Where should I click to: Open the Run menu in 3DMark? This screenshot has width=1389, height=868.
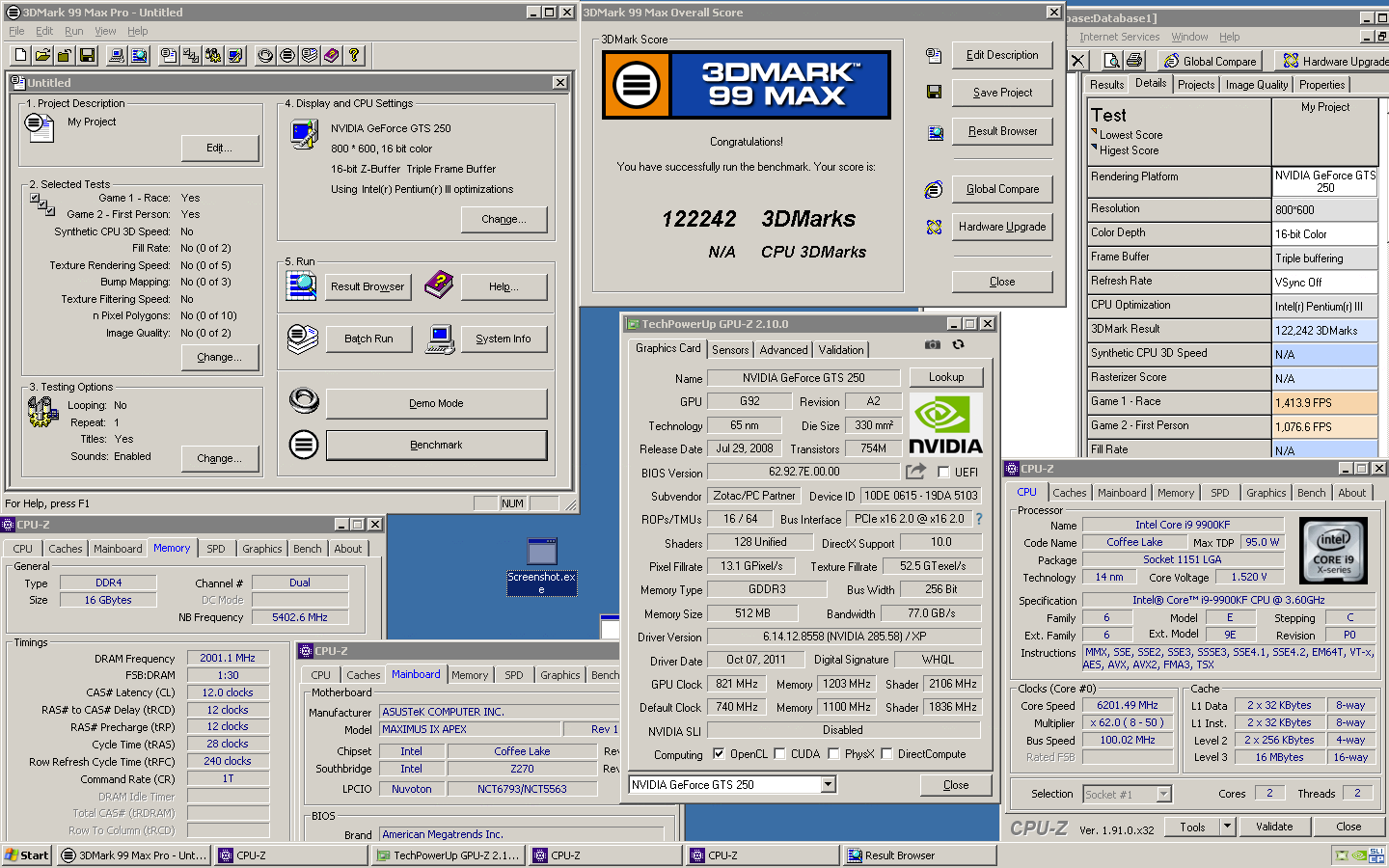(x=74, y=31)
